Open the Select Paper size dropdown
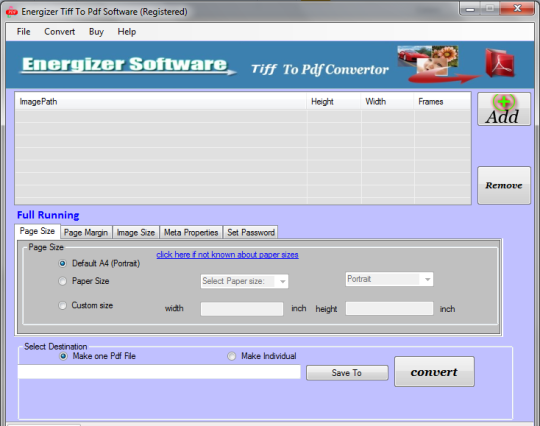The height and width of the screenshot is (426, 540). 245,281
